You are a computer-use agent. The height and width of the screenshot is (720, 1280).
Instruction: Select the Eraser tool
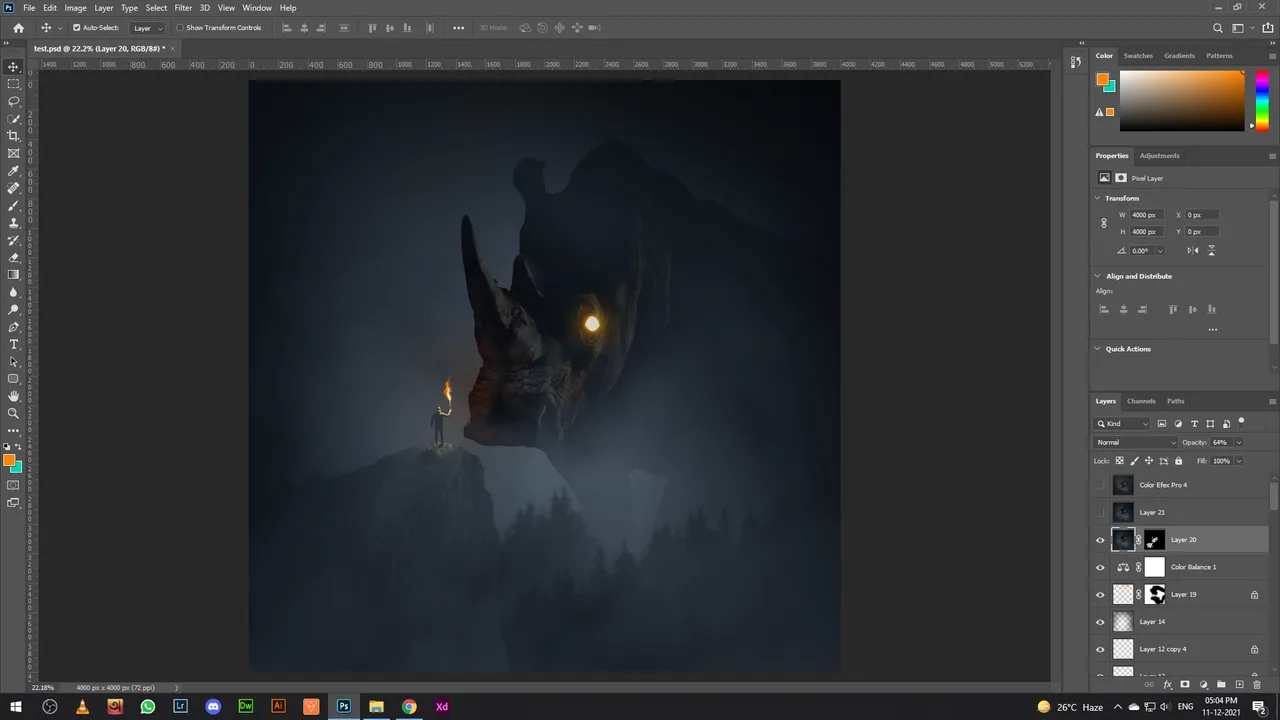click(13, 257)
